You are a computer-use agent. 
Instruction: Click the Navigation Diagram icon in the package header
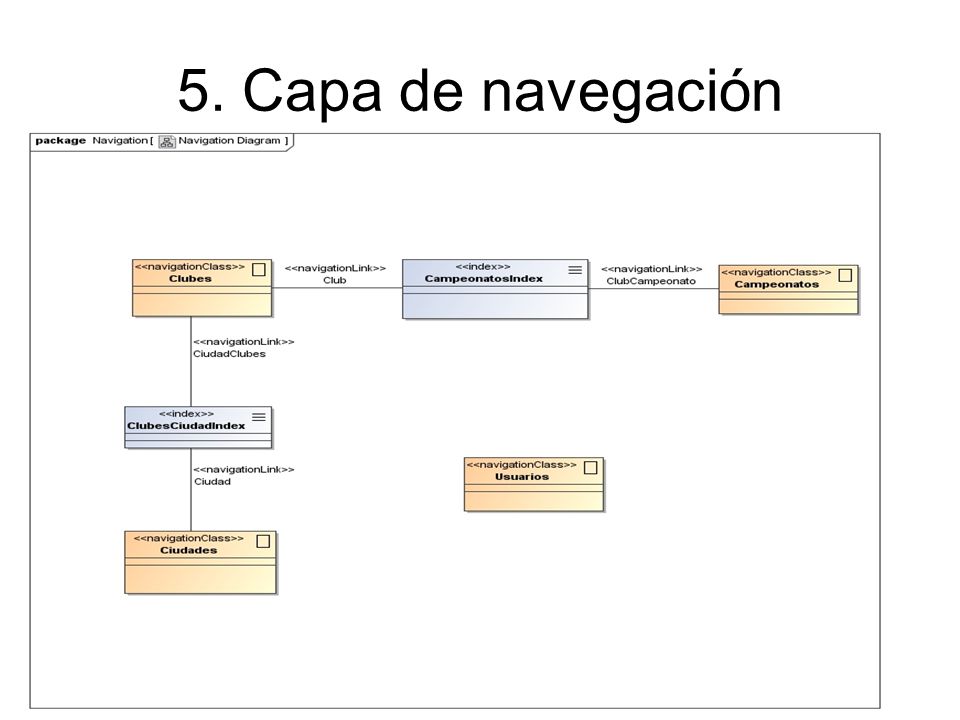167,141
